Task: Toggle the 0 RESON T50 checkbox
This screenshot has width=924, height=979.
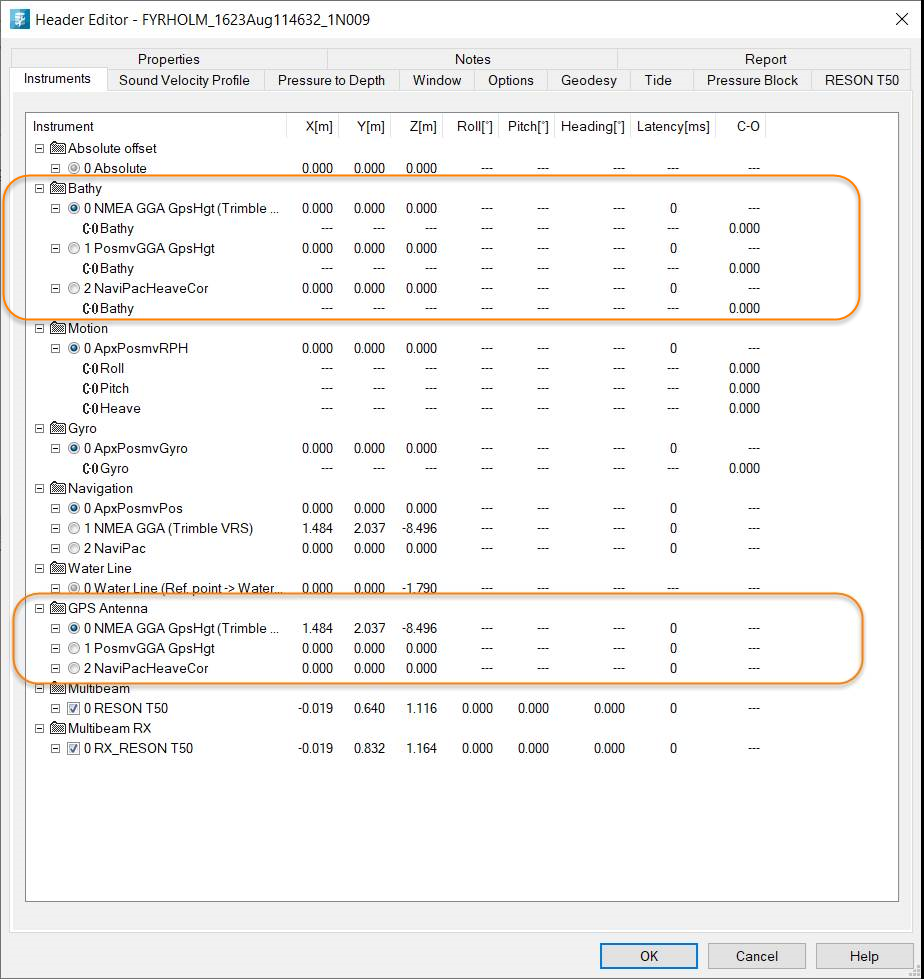Action: (x=74, y=708)
